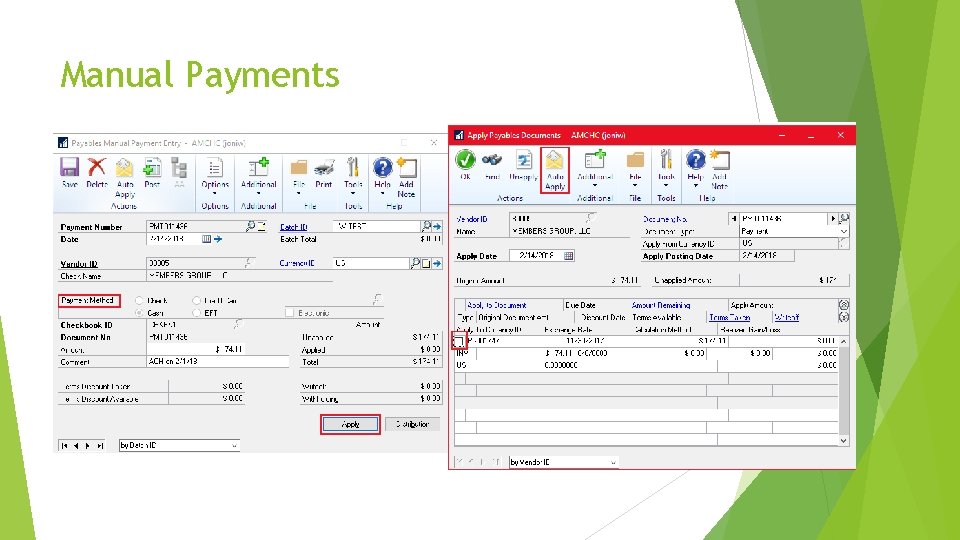Click the Payment Number lookup magnifier

[250, 227]
